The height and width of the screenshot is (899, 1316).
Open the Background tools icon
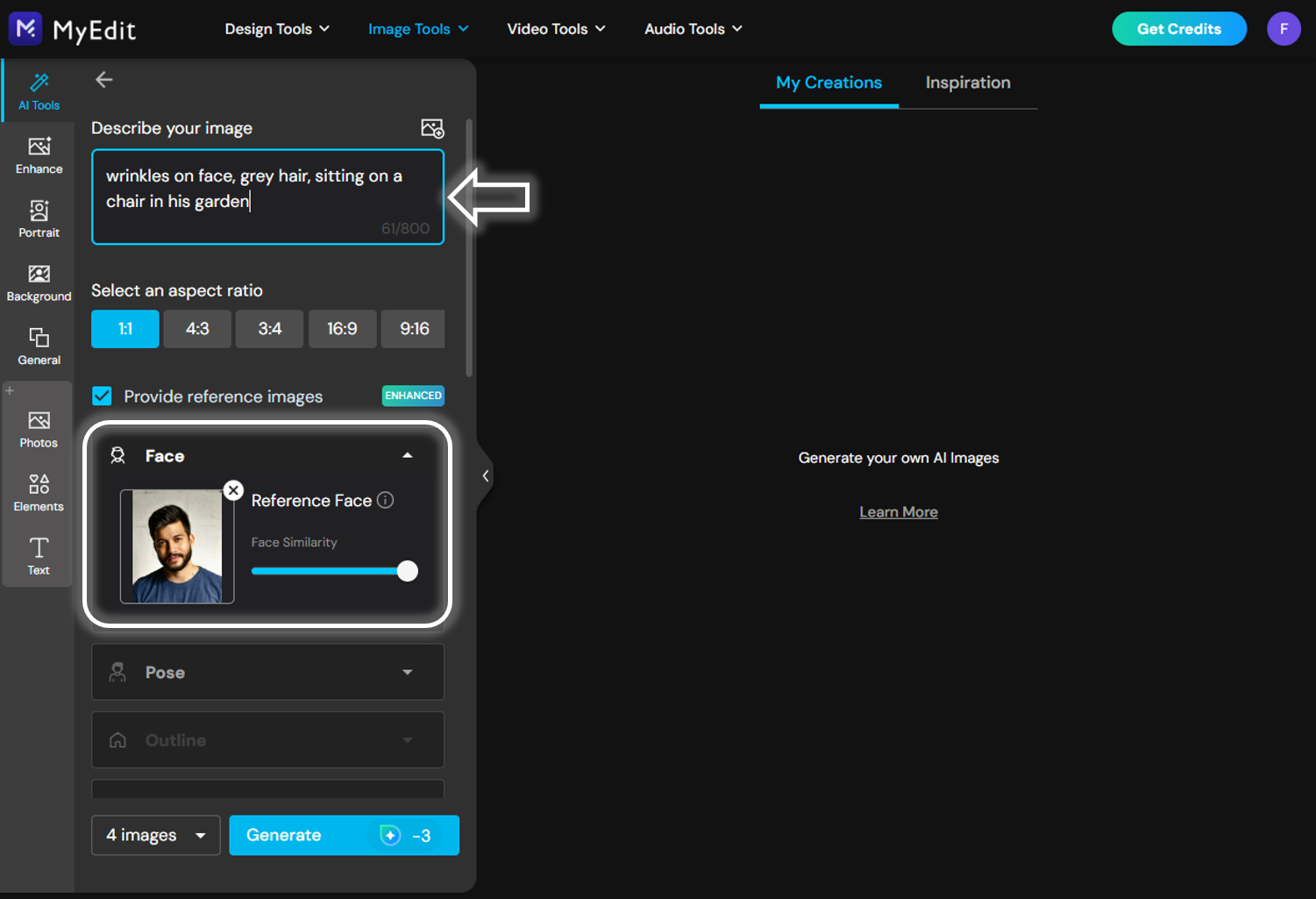pyautogui.click(x=39, y=283)
